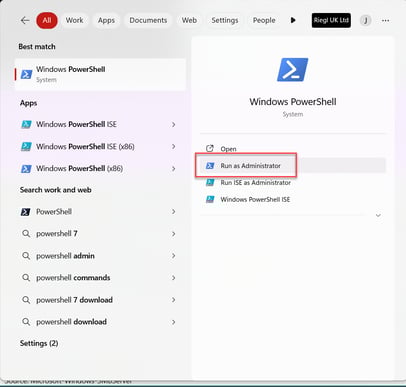The width and height of the screenshot is (406, 387).
Task: Show more filter tabs with play arrow
Action: (293, 20)
